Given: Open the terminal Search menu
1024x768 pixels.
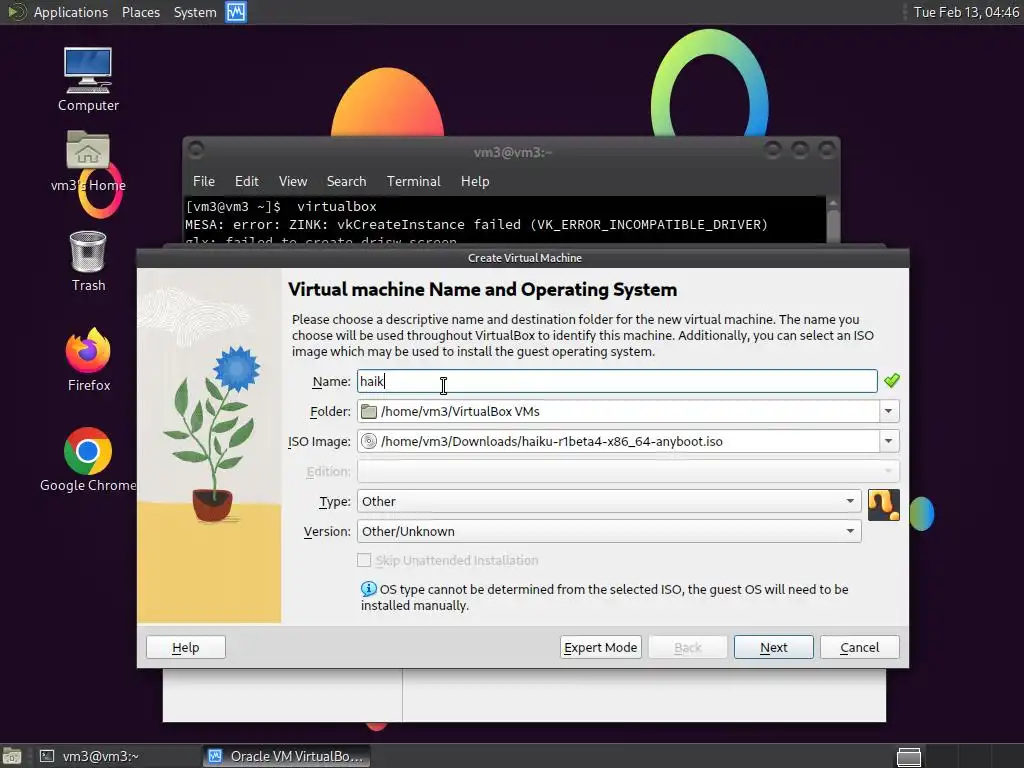Looking at the screenshot, I should 346,181.
